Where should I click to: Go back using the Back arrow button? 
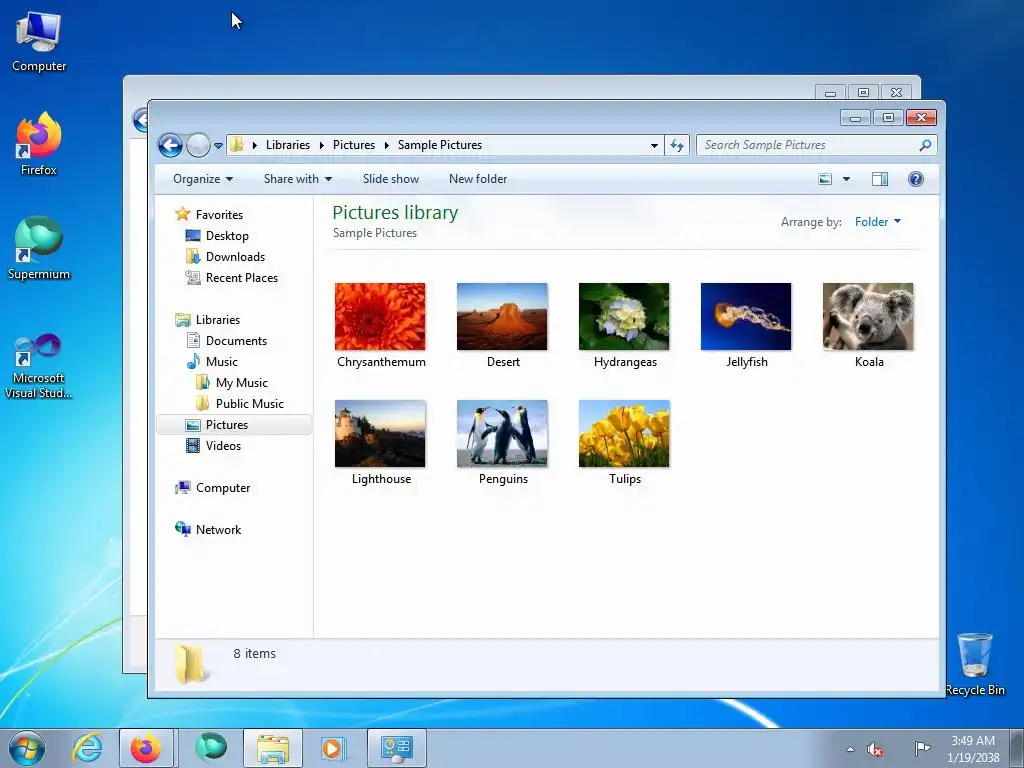[170, 145]
